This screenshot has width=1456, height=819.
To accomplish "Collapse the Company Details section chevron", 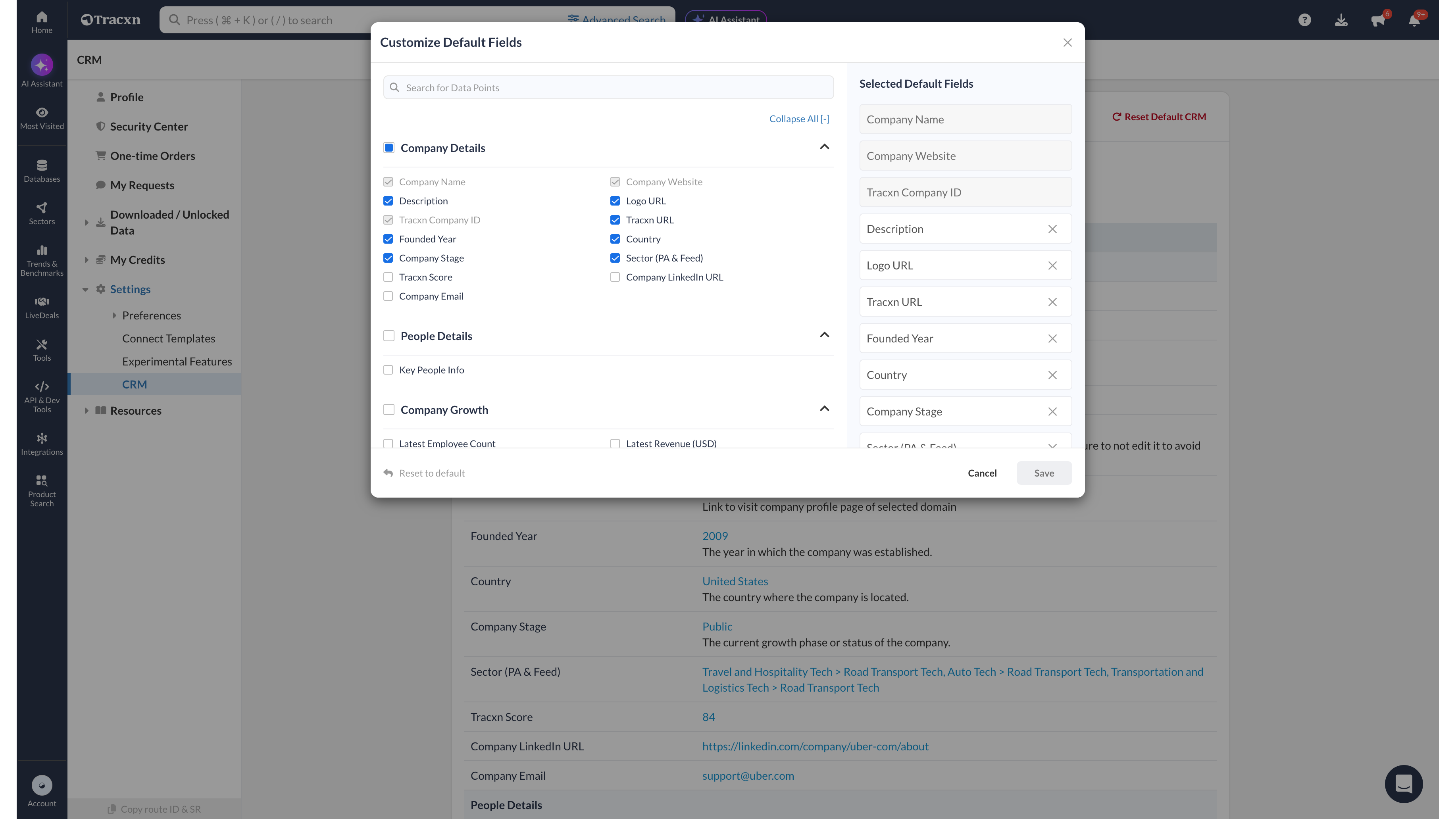I will pos(825,147).
